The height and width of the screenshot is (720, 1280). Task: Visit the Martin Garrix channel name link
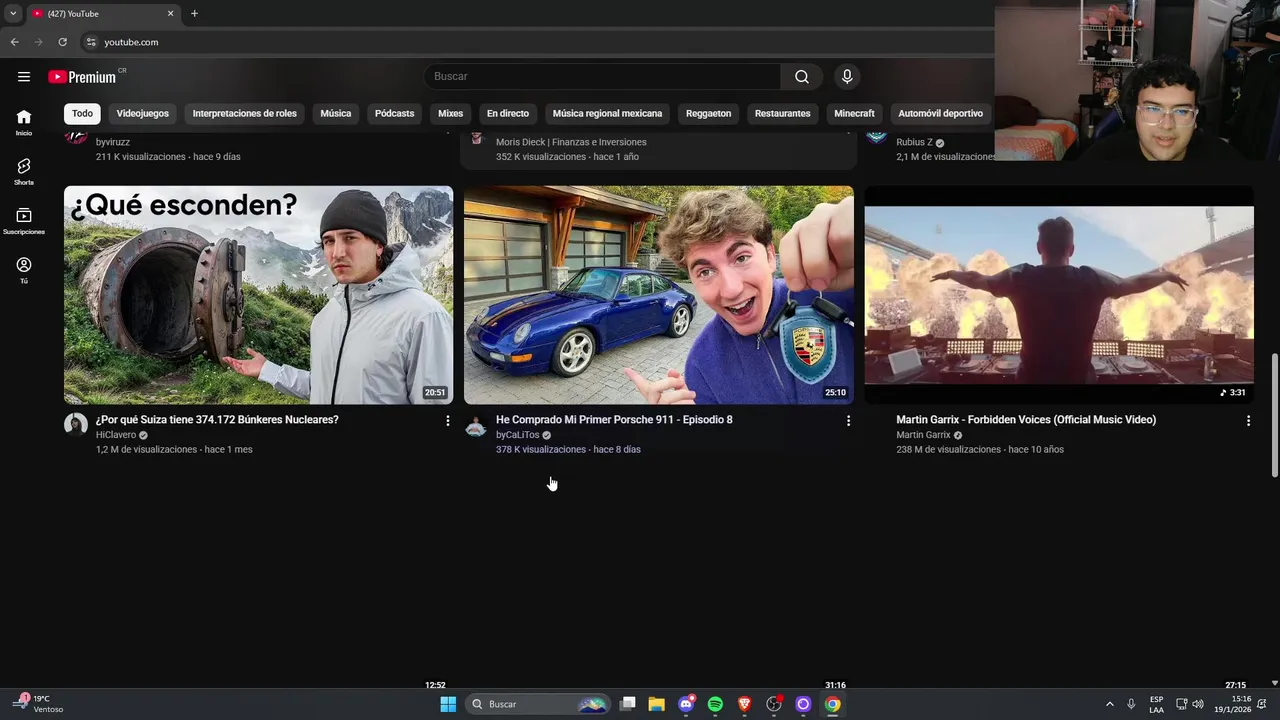pyautogui.click(x=923, y=435)
